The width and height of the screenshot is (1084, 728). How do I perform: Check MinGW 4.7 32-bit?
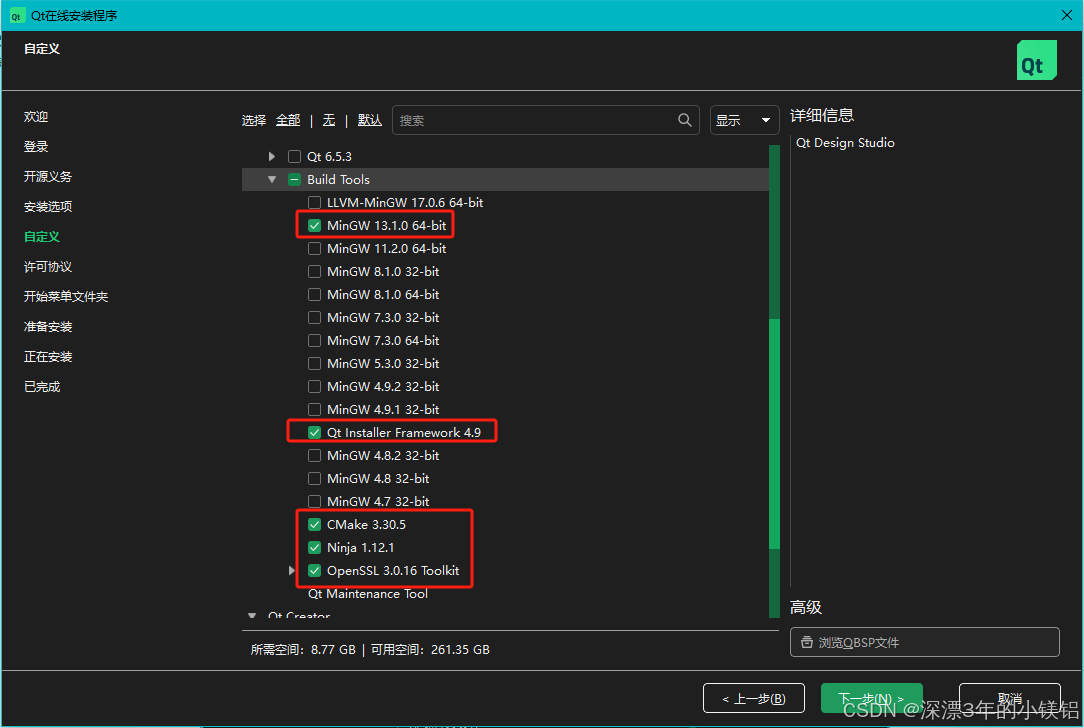[x=315, y=501]
